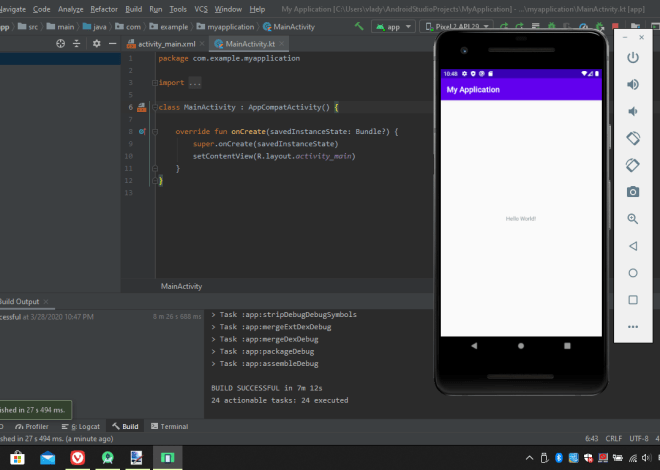Image resolution: width=660 pixels, height=470 pixels.
Task: Click the 'java' breadcrumb folder
Action: [x=94, y=27]
